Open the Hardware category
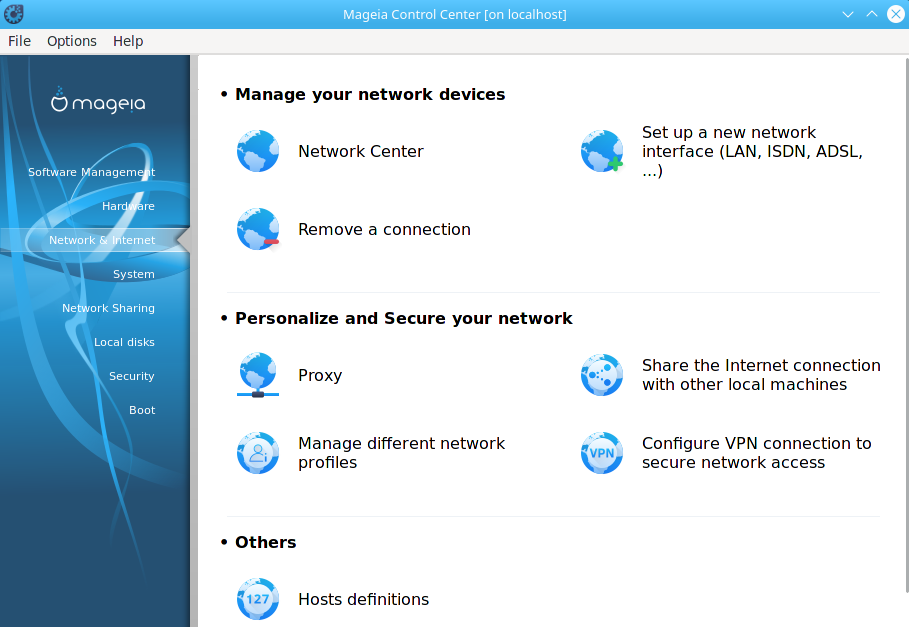Screen dimensions: 909x627 click(x=128, y=205)
